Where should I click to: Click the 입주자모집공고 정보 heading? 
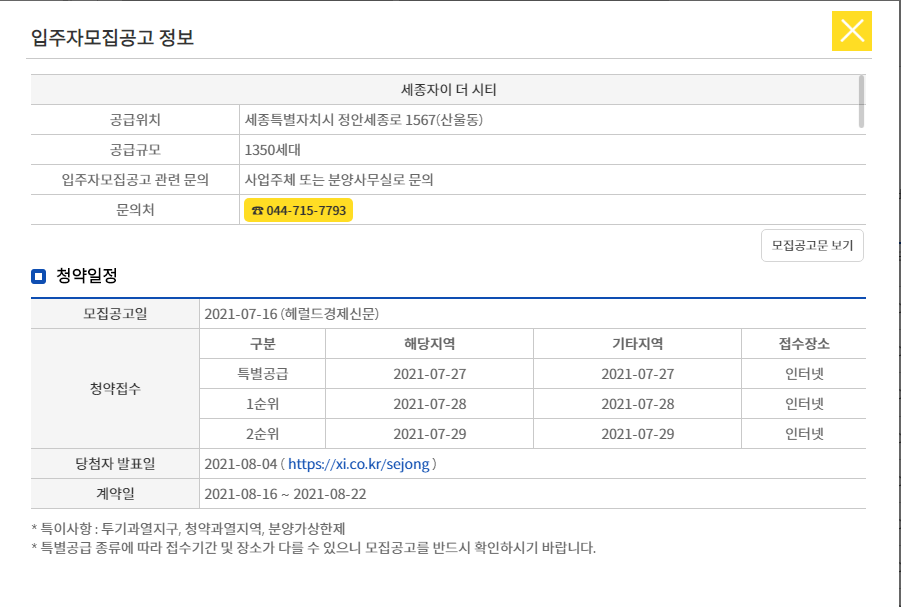point(113,37)
